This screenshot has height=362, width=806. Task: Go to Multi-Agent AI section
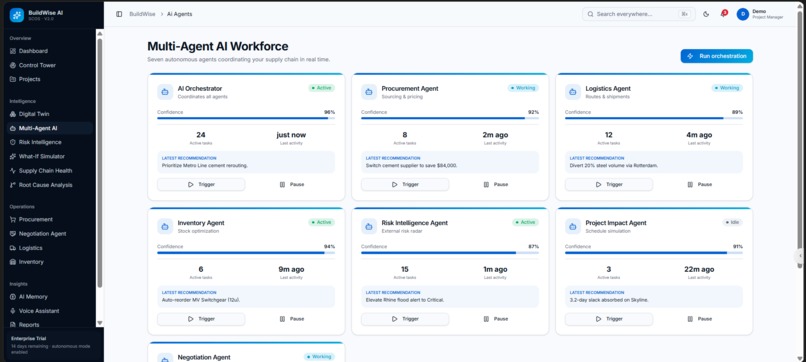[50, 128]
